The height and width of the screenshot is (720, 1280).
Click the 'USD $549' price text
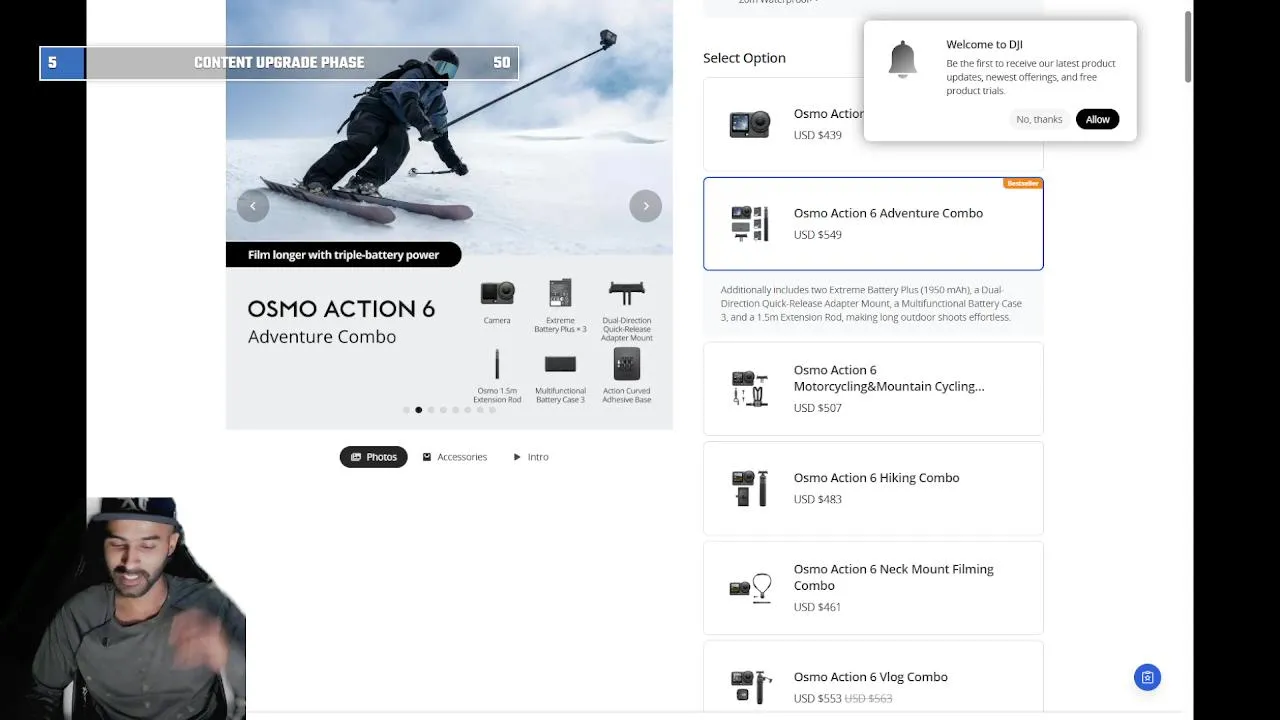pyautogui.click(x=818, y=235)
